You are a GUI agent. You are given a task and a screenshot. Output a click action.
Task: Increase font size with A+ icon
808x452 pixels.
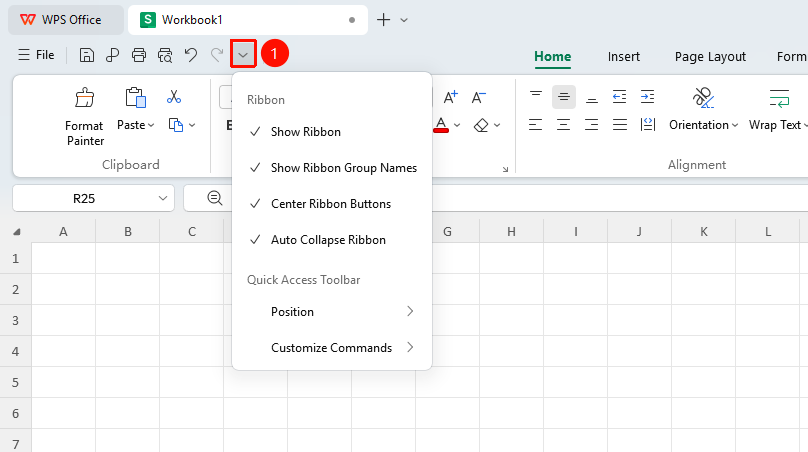click(450, 97)
